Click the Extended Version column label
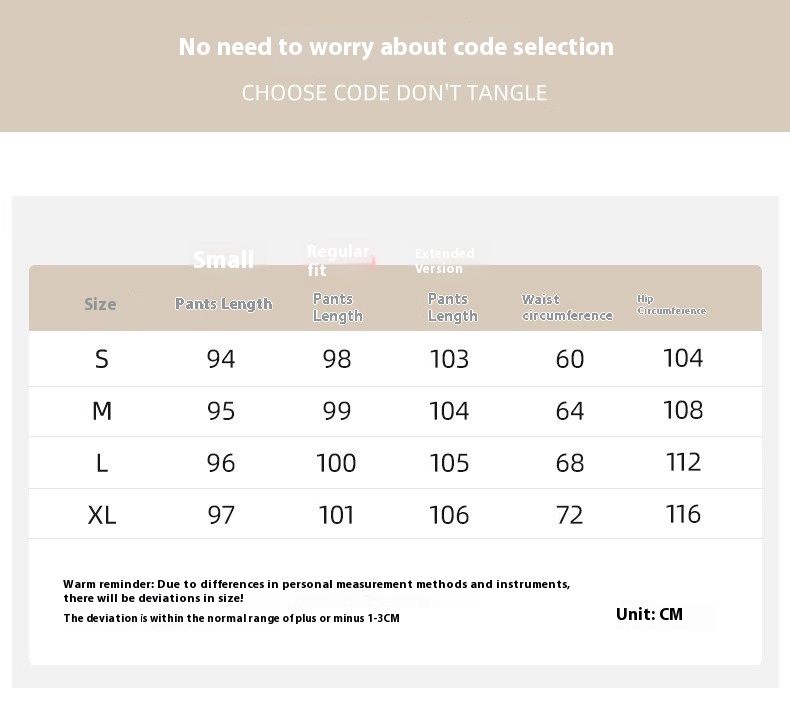 pyautogui.click(x=445, y=261)
